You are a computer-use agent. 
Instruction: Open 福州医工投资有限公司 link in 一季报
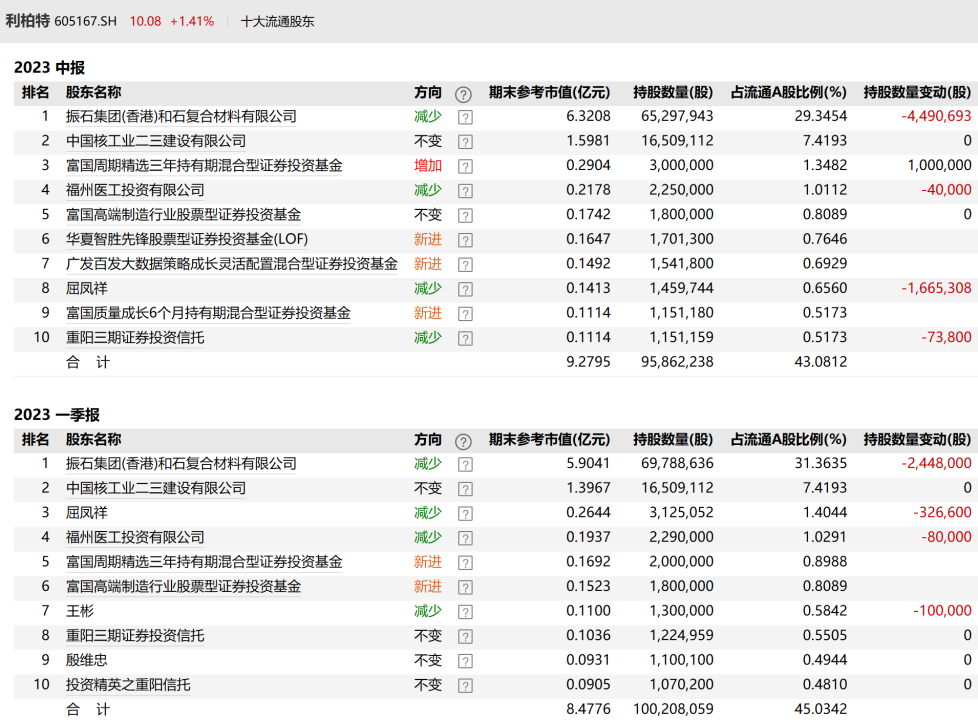[x=135, y=537]
